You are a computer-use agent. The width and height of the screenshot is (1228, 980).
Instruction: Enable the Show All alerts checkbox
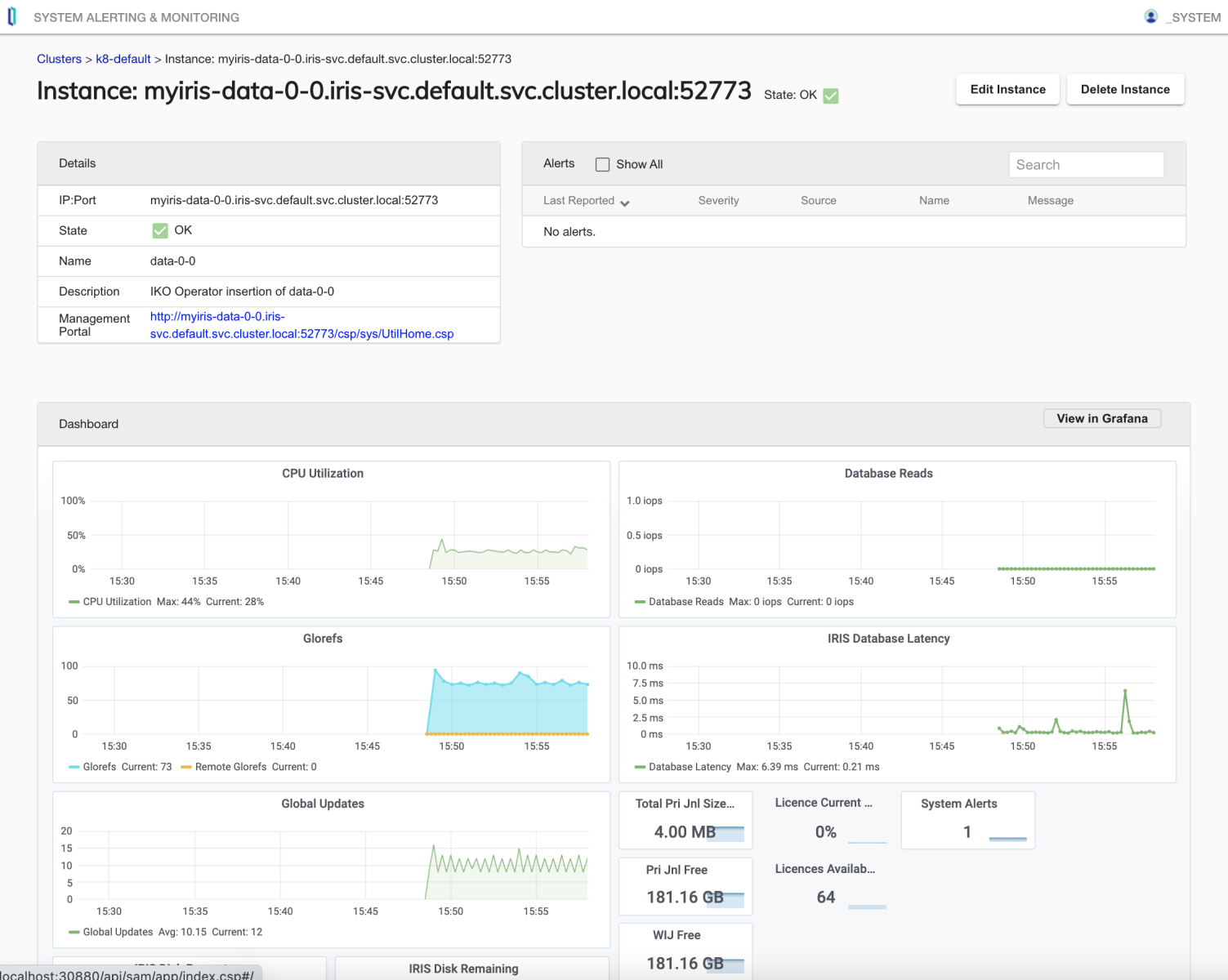click(603, 164)
